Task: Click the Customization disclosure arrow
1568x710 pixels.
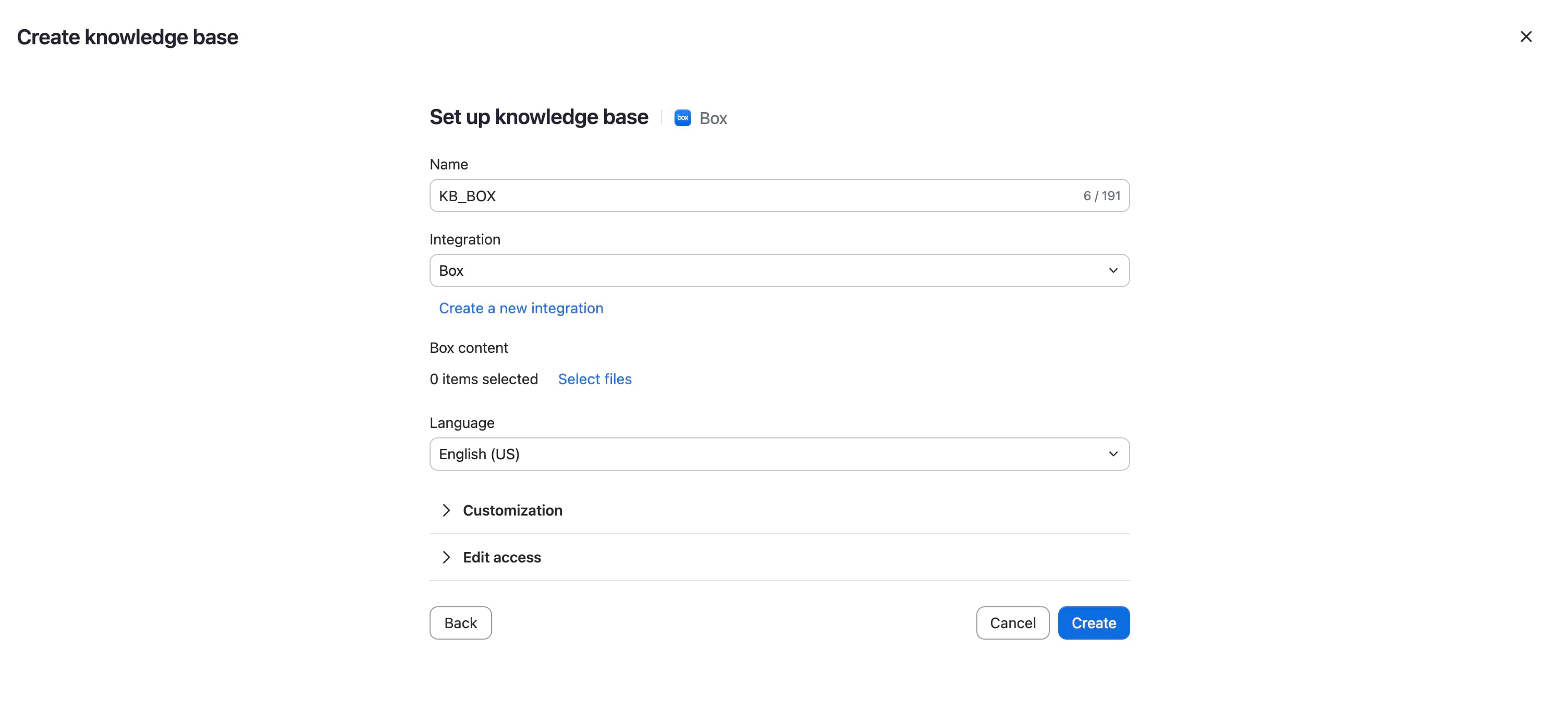Action: click(x=447, y=510)
